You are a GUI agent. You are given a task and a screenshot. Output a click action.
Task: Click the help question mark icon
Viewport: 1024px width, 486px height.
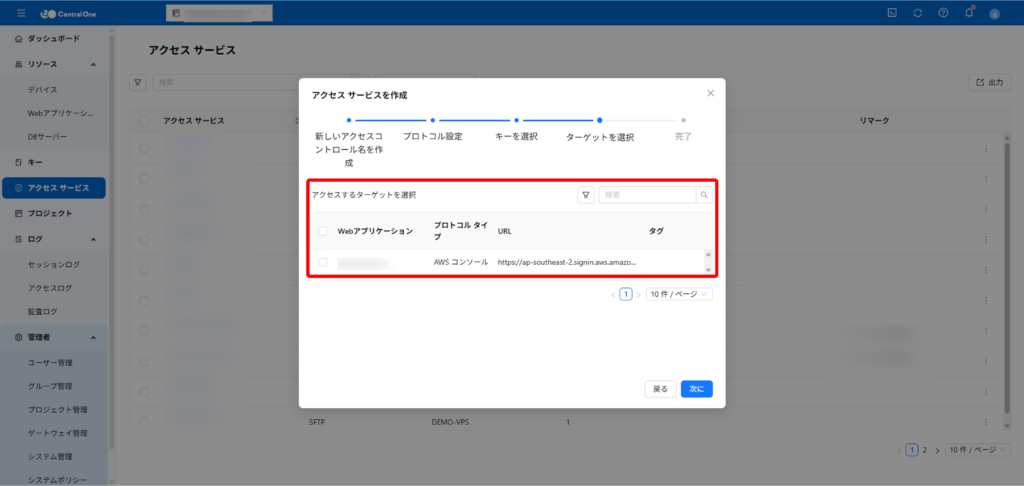(943, 12)
